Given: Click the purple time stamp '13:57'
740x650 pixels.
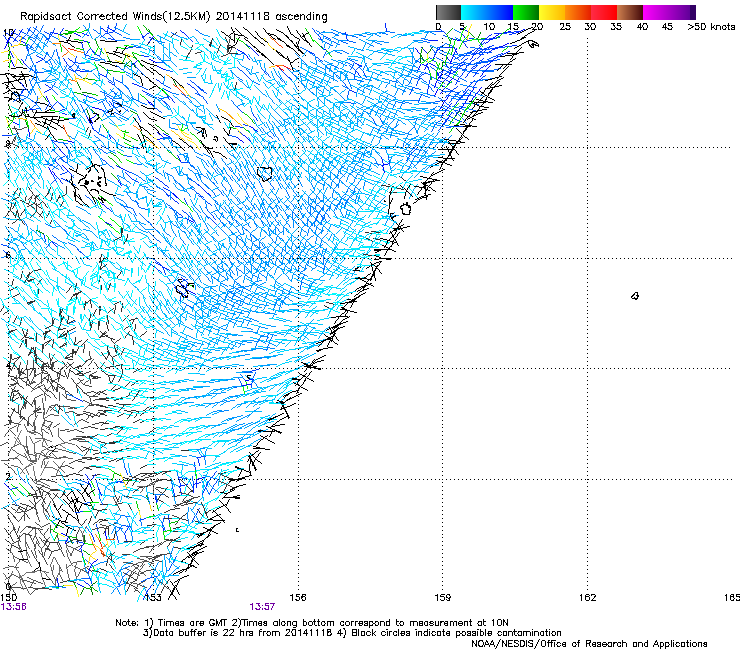Looking at the screenshot, I should point(262,607).
